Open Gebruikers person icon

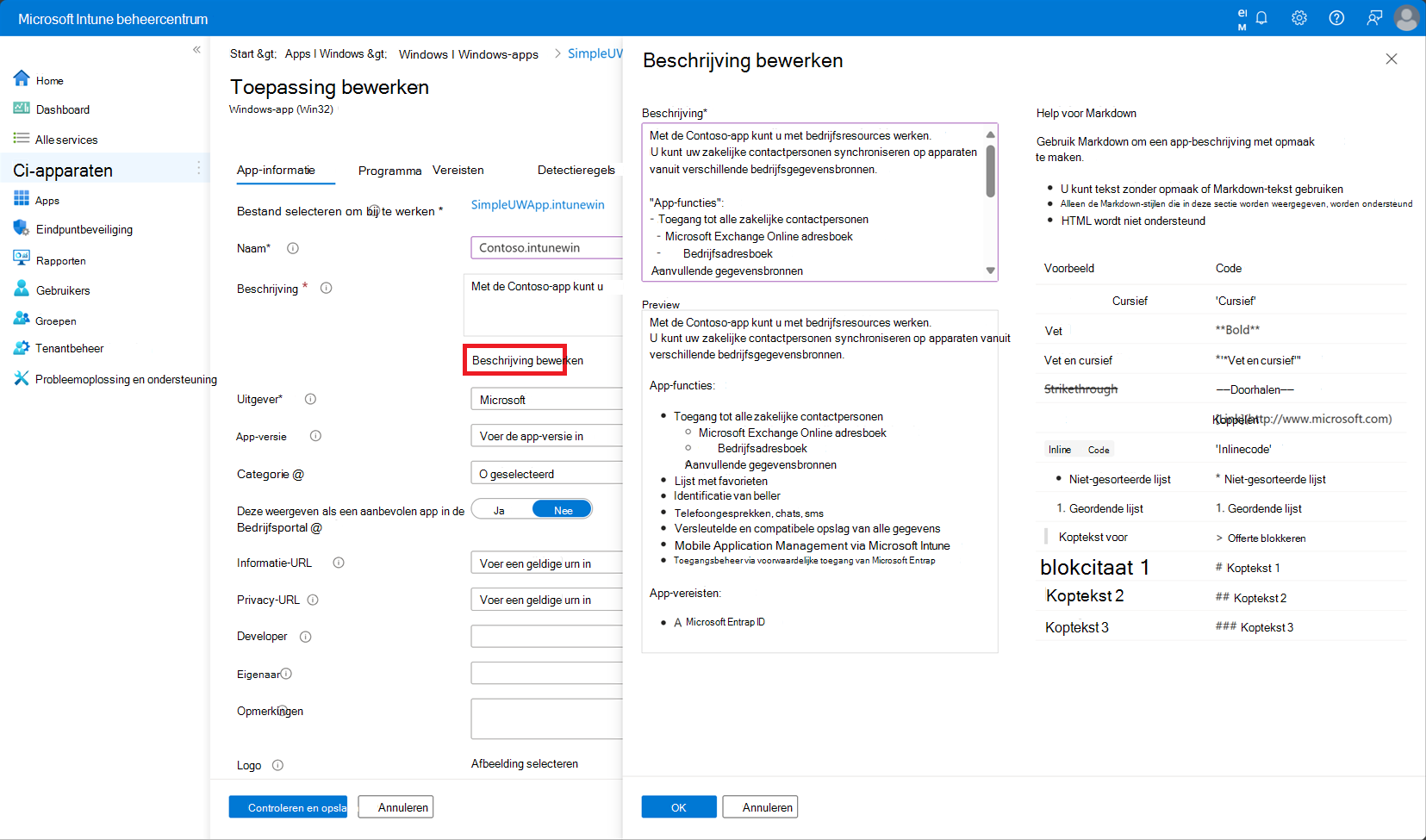pyautogui.click(x=22, y=289)
